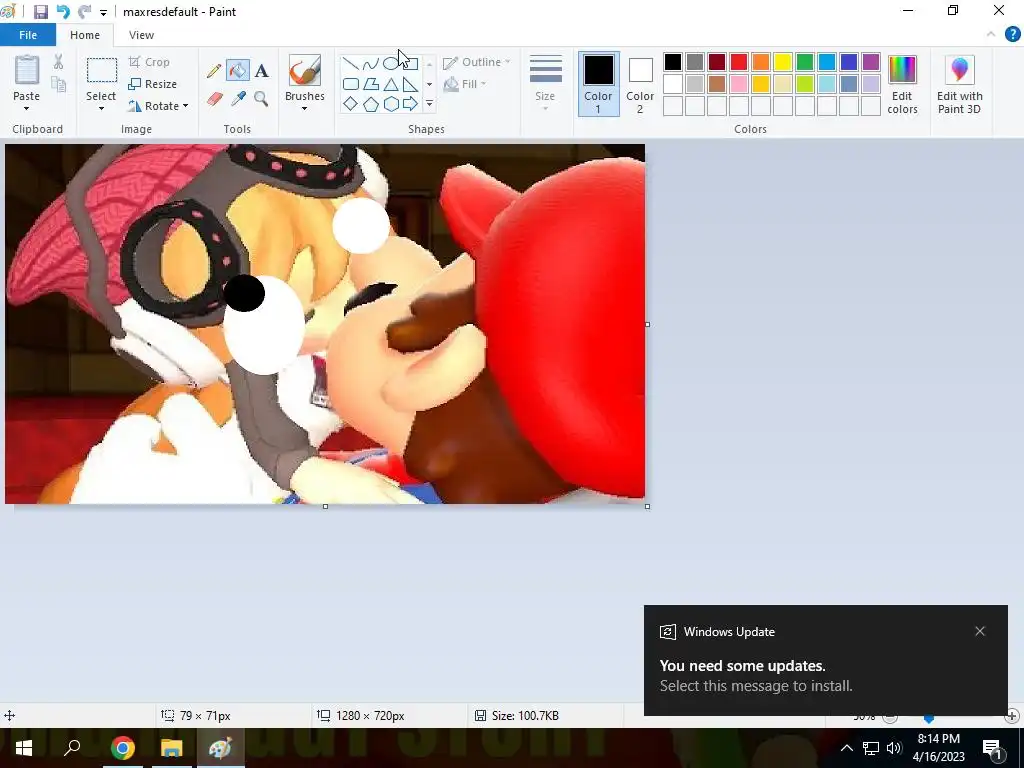The width and height of the screenshot is (1024, 768).
Task: Choose the Polygon shape
Action: [370, 84]
